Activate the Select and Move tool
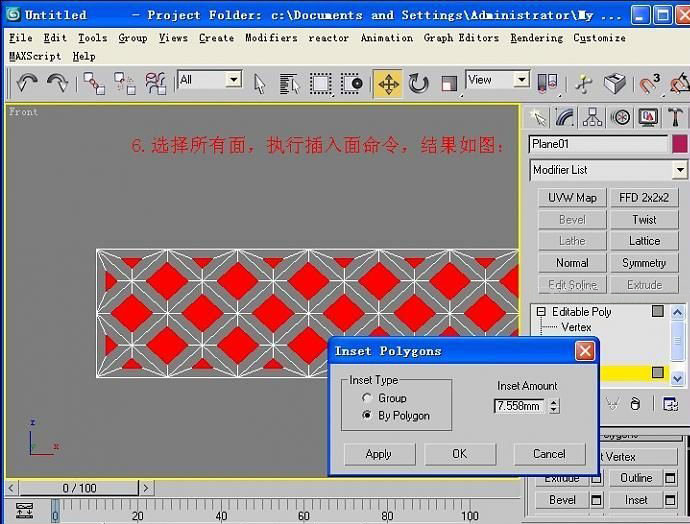This screenshot has height=524, width=690. 388,83
